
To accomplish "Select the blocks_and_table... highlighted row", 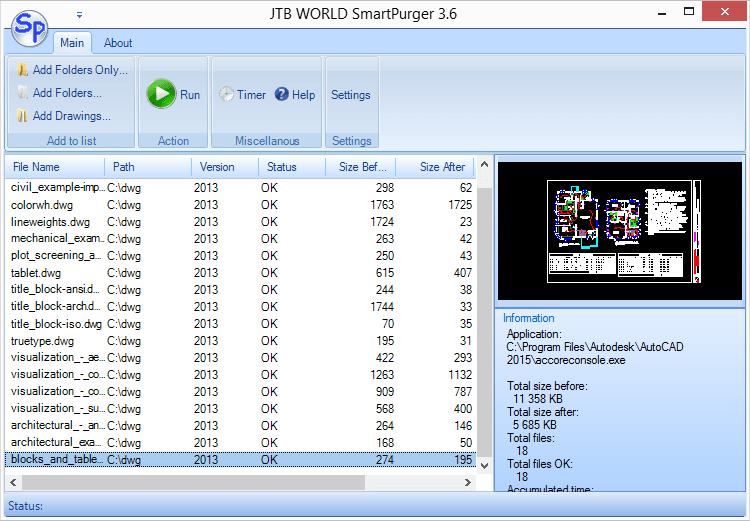I will (x=241, y=459).
